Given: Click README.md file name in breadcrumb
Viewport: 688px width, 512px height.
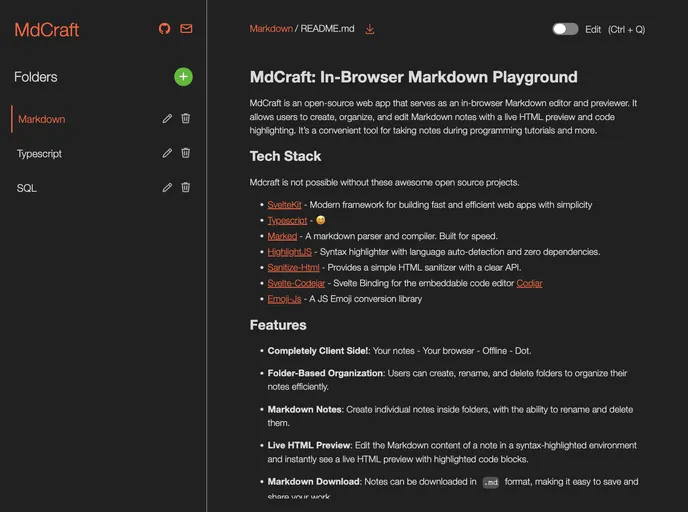Looking at the screenshot, I should click(x=327, y=29).
